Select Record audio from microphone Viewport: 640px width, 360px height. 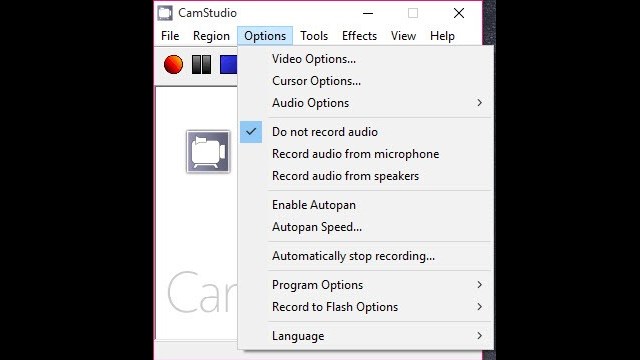pos(366,154)
